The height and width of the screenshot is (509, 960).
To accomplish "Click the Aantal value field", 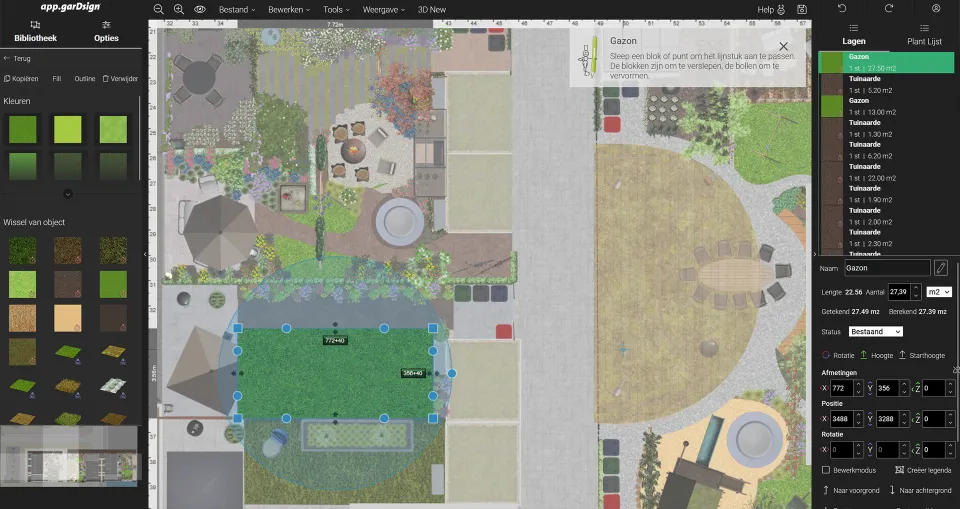I will tap(900, 292).
